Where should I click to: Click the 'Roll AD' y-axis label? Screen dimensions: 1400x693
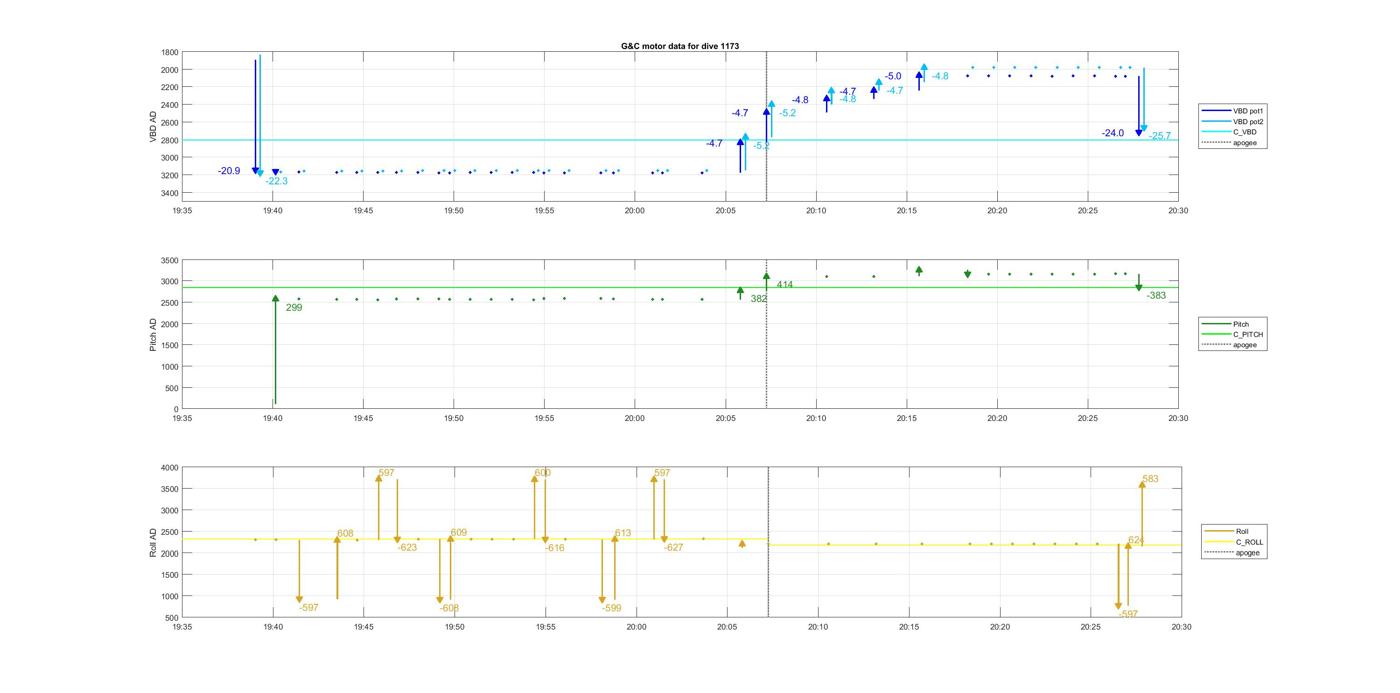click(x=153, y=541)
